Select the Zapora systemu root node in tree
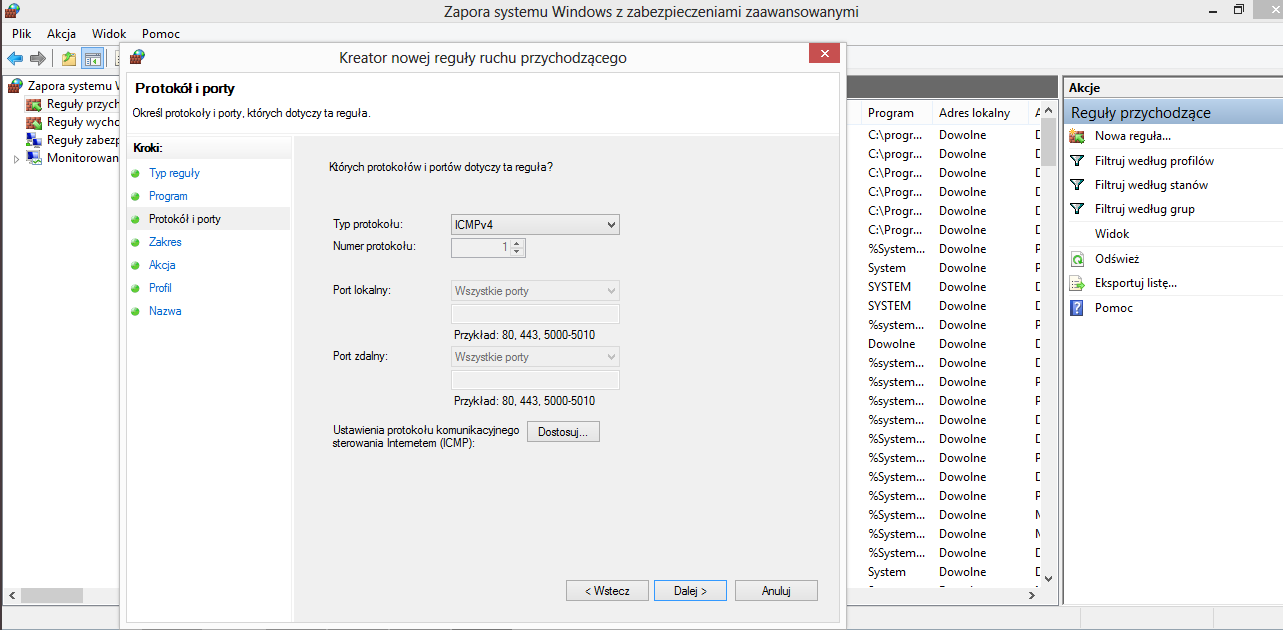Viewport: 1283px width, 630px height. point(65,86)
